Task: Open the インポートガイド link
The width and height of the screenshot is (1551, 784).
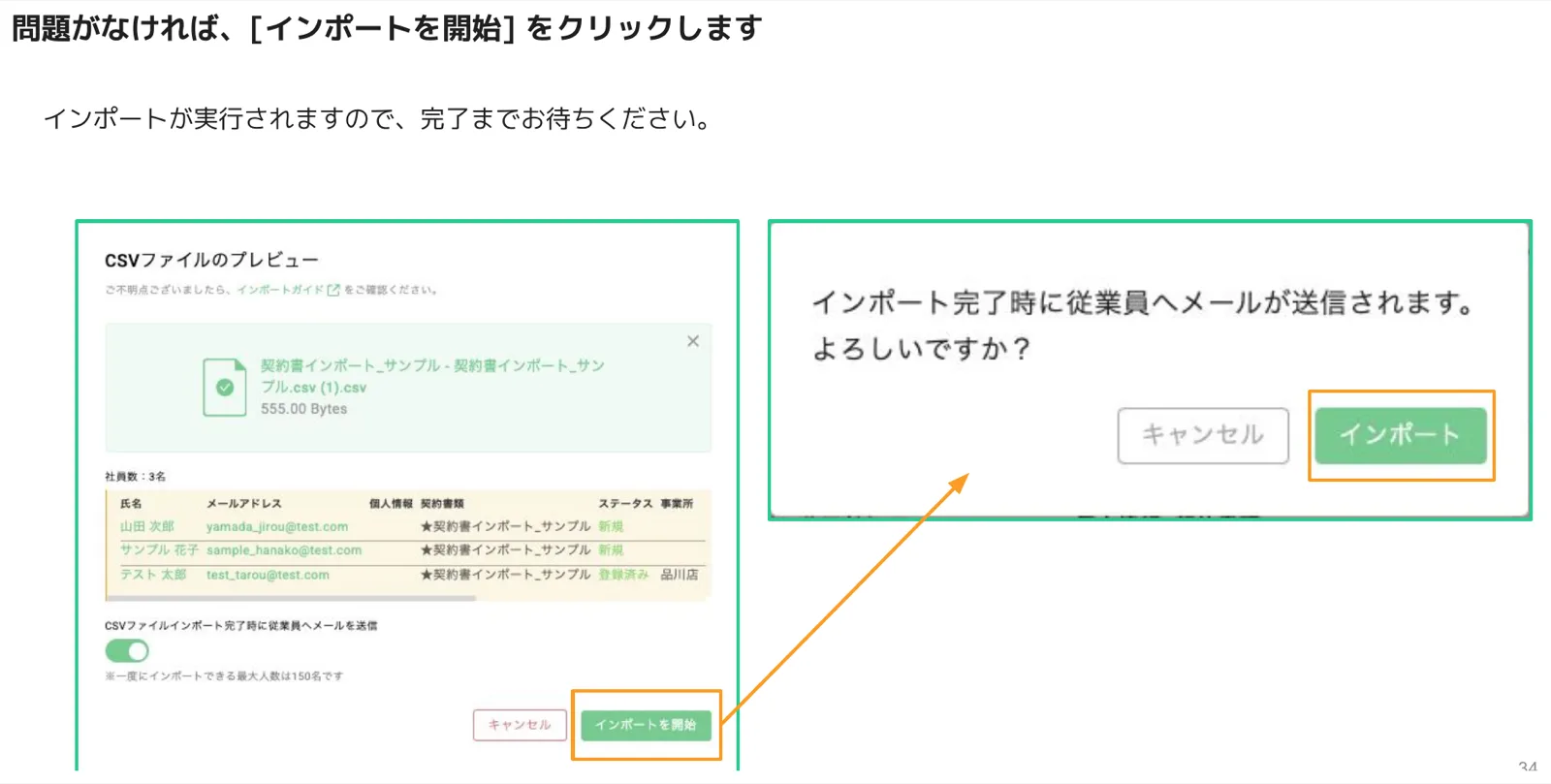Action: pyautogui.click(x=280, y=290)
